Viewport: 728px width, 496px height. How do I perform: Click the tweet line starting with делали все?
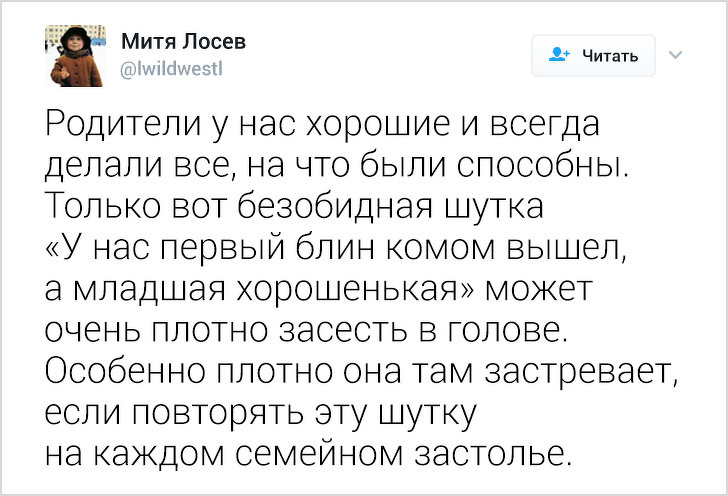click(x=337, y=167)
